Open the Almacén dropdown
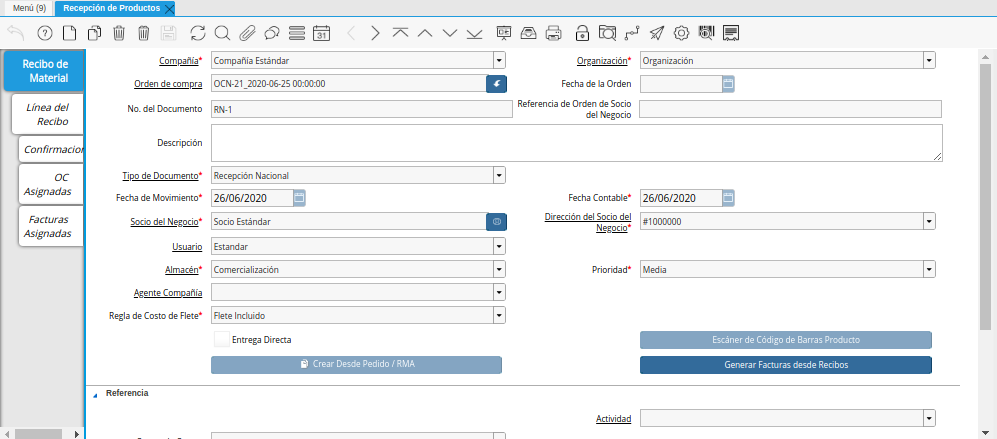997x439 pixels. [x=499, y=269]
